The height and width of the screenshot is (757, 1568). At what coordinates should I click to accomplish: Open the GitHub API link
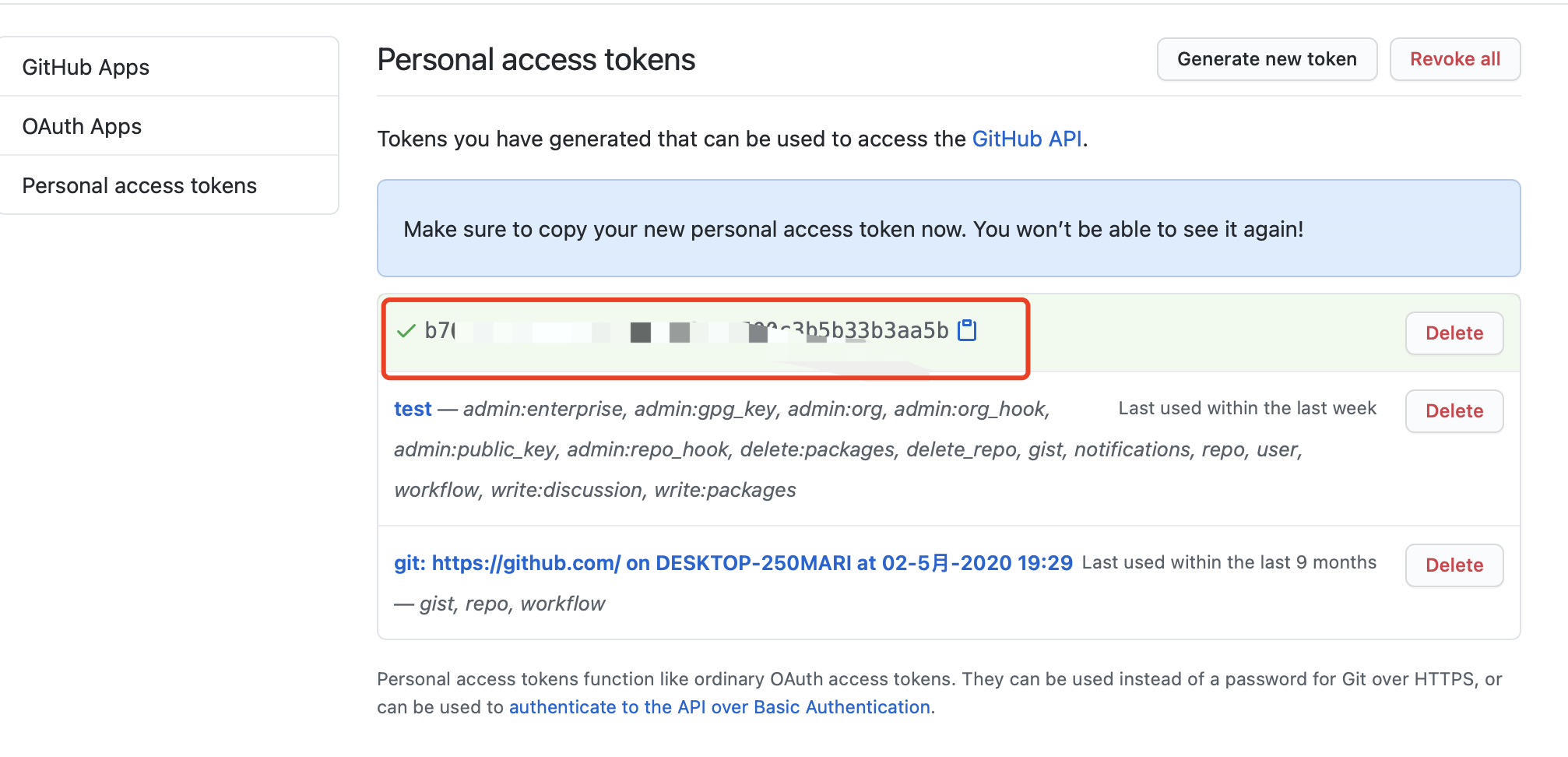click(x=1027, y=139)
